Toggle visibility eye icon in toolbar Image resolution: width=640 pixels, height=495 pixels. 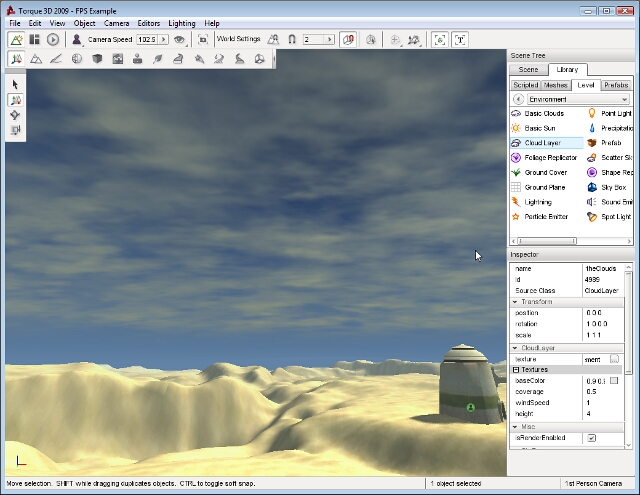tap(179, 39)
